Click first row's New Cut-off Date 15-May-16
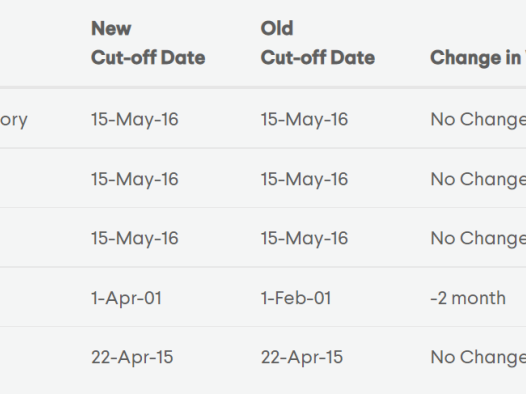The height and width of the screenshot is (394, 526). coord(135,119)
